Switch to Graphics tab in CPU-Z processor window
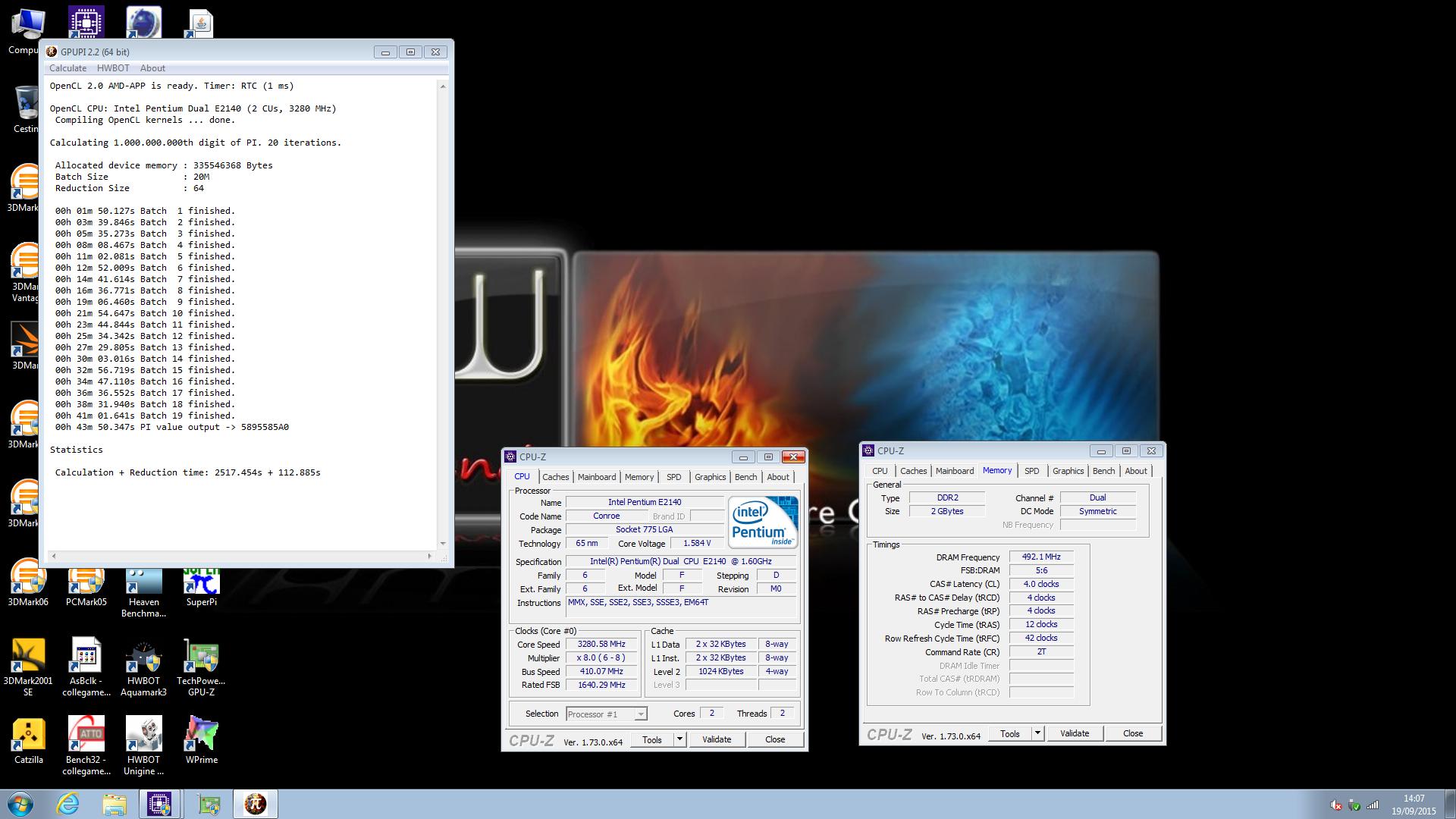1456x819 pixels. 710,477
